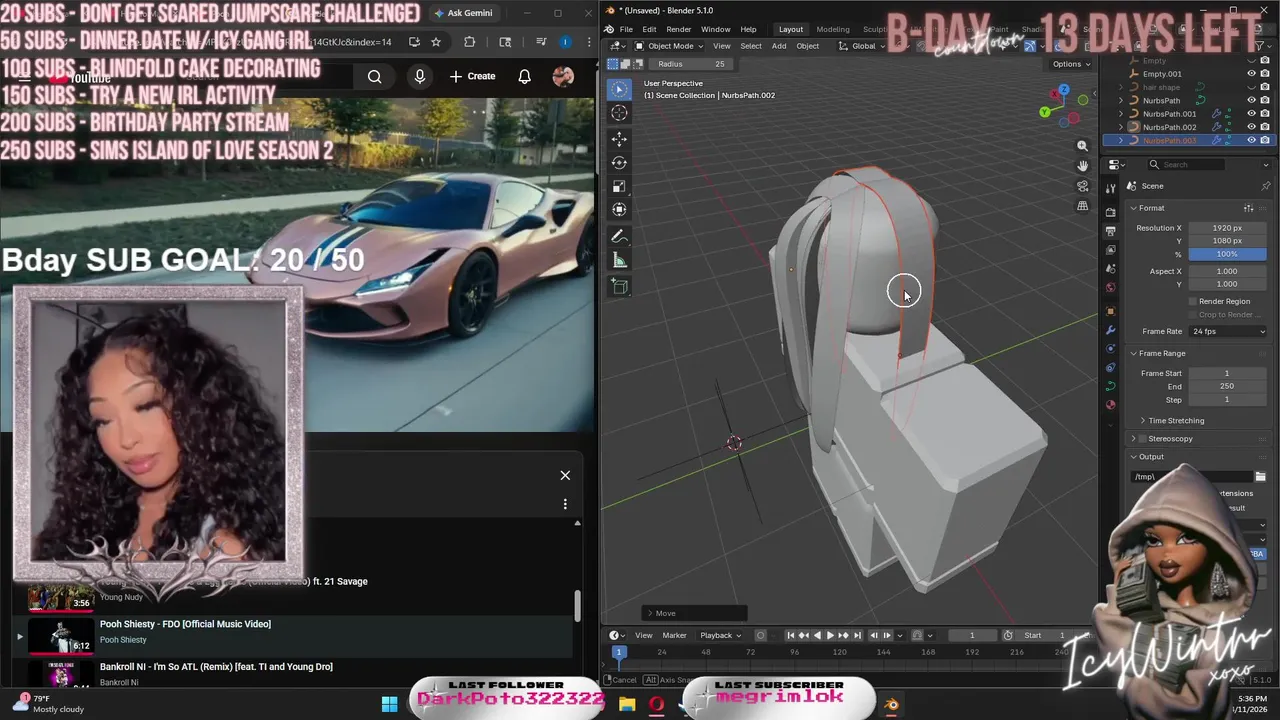Hide NurbsPath.001 with its eye icon
This screenshot has width=1280, height=720.
click(1251, 114)
